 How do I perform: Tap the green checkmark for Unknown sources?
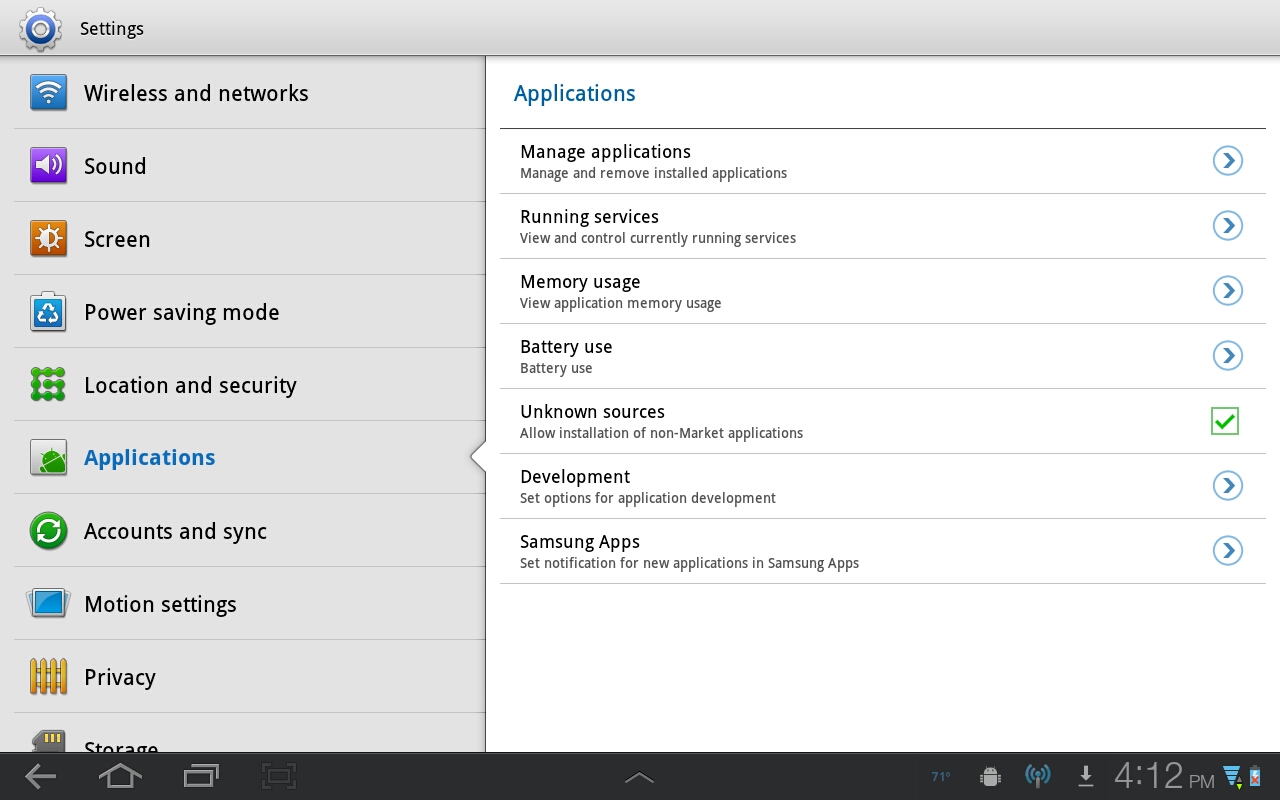tap(1224, 421)
